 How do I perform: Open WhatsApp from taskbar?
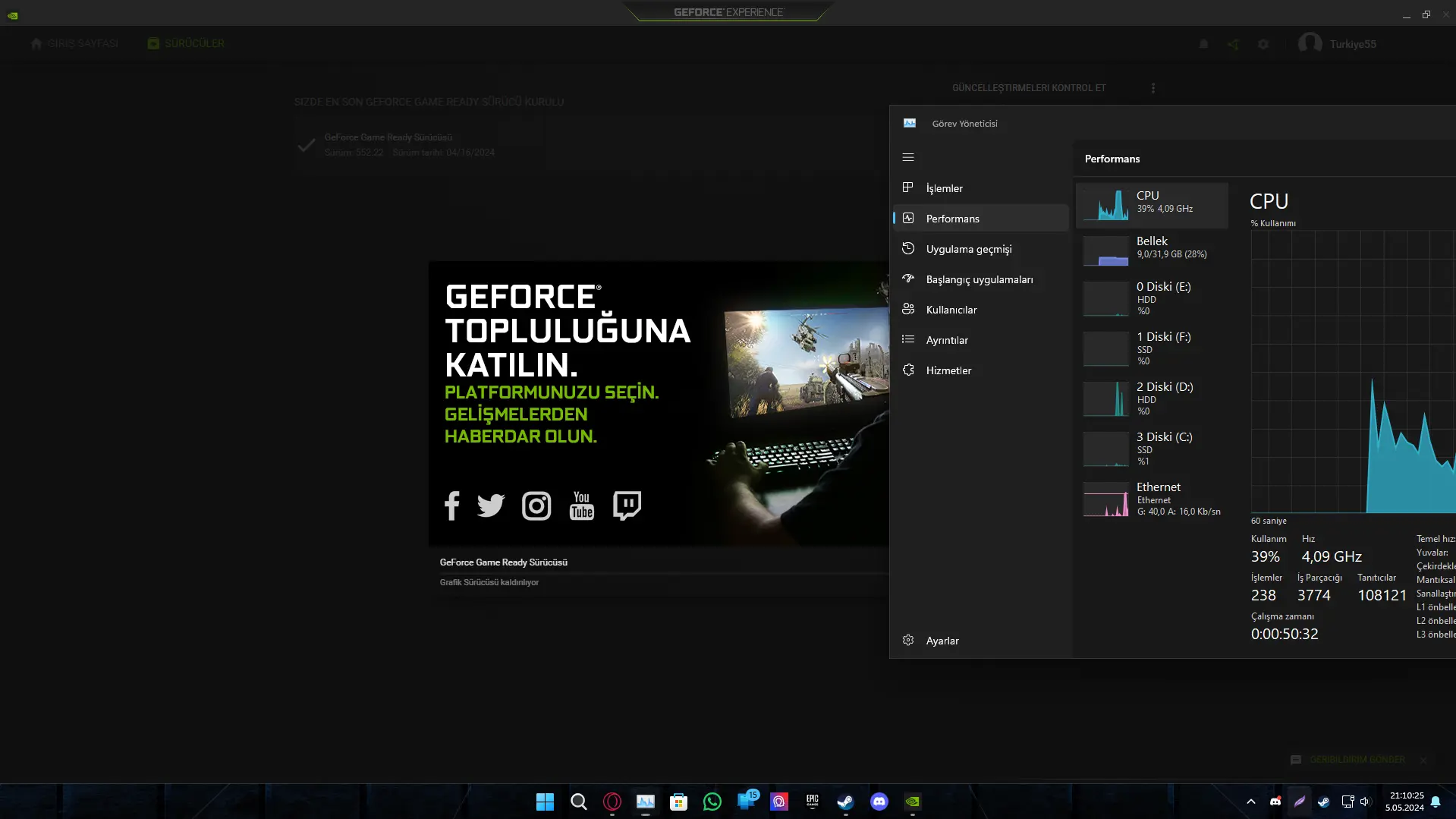click(x=712, y=802)
